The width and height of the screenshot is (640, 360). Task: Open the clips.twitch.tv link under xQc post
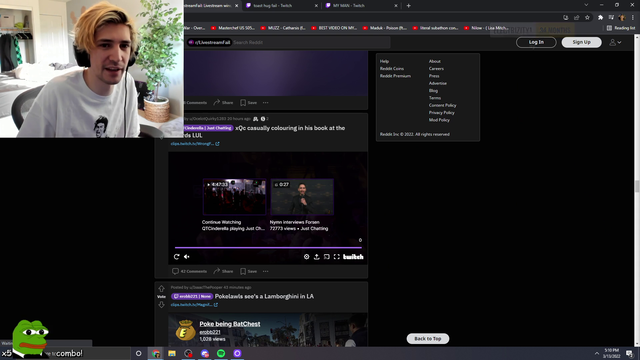tap(195, 144)
